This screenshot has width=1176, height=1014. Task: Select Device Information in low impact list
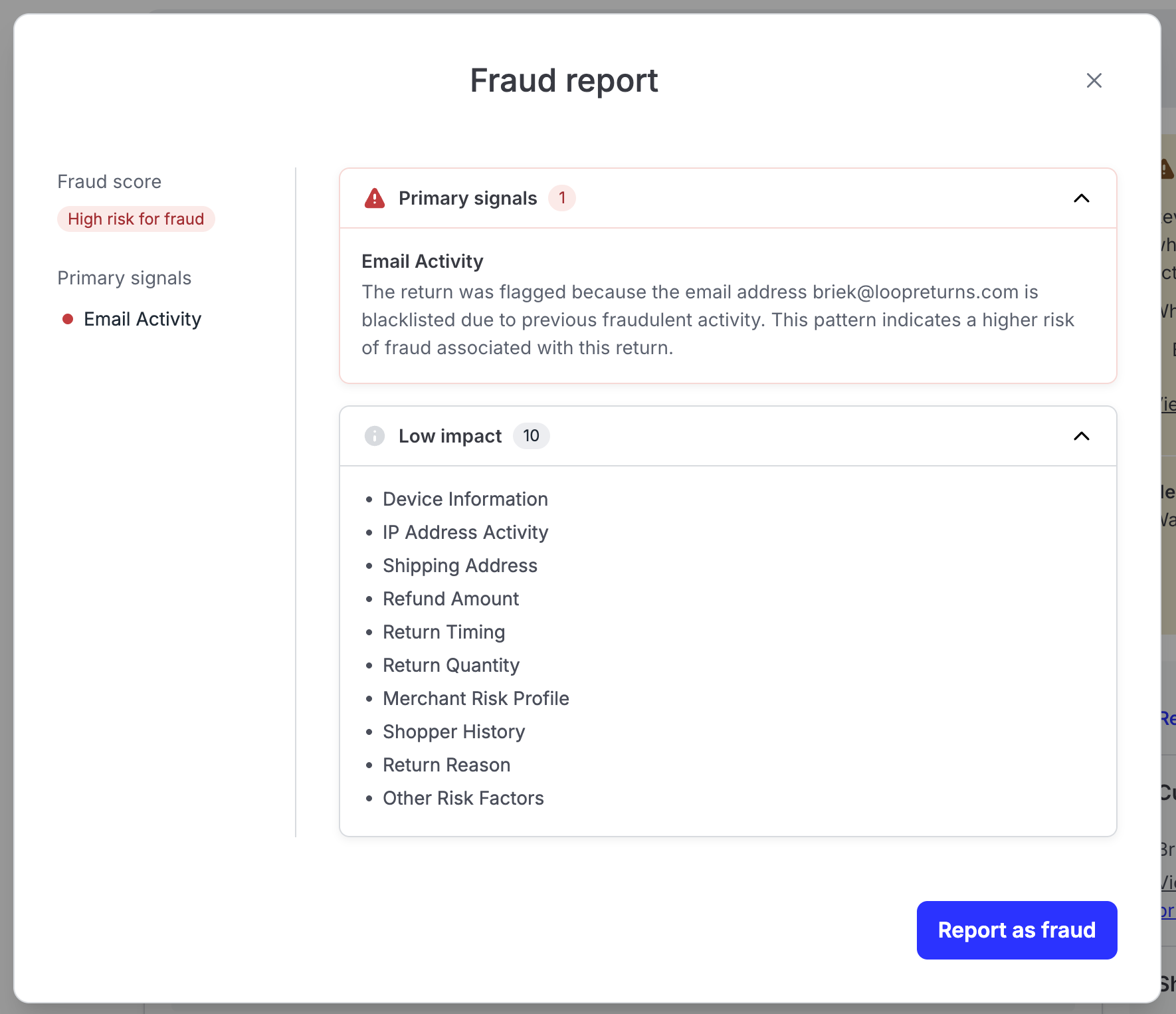465,499
